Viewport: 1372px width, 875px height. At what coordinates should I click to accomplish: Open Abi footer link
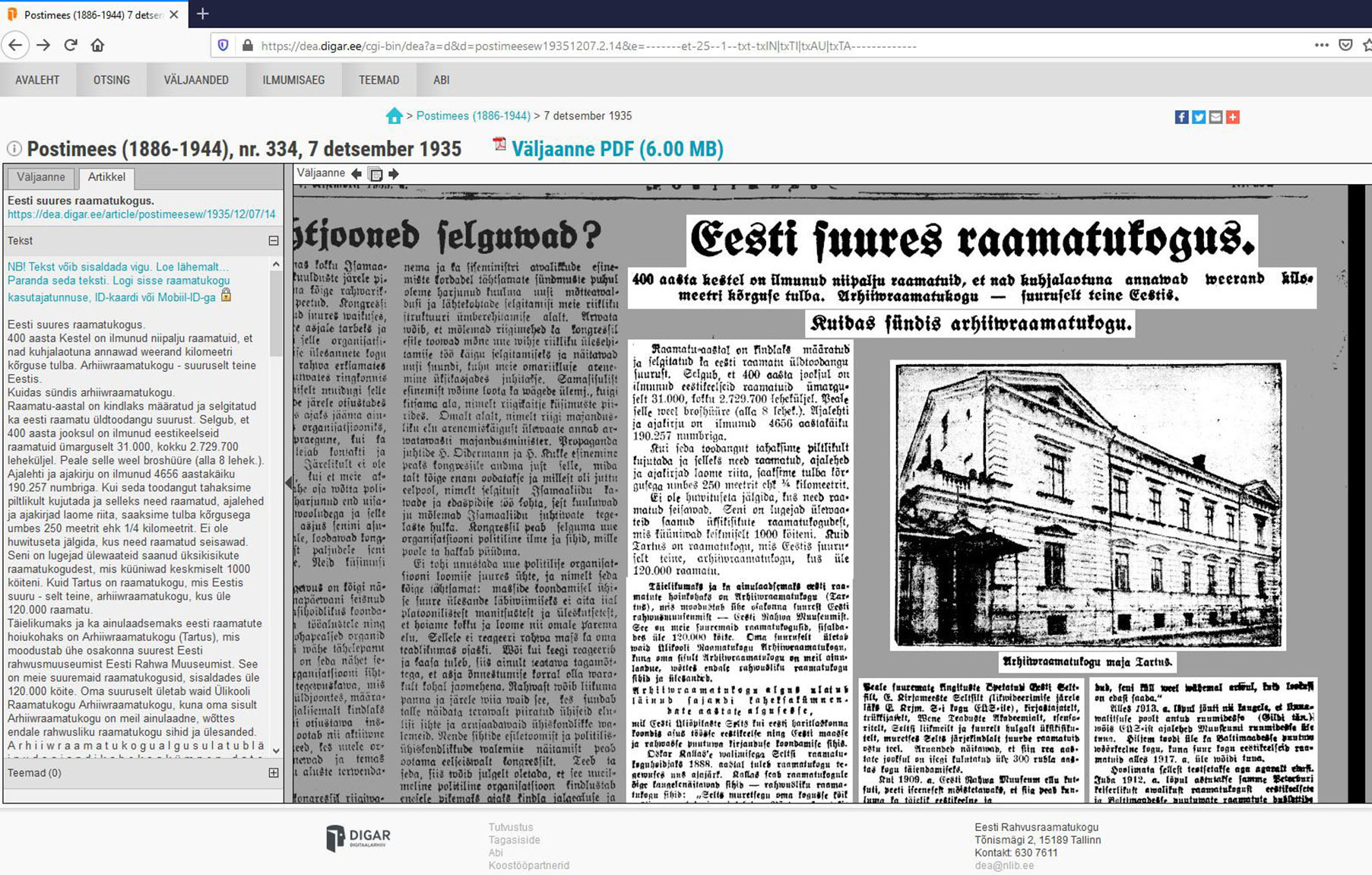[x=496, y=853]
